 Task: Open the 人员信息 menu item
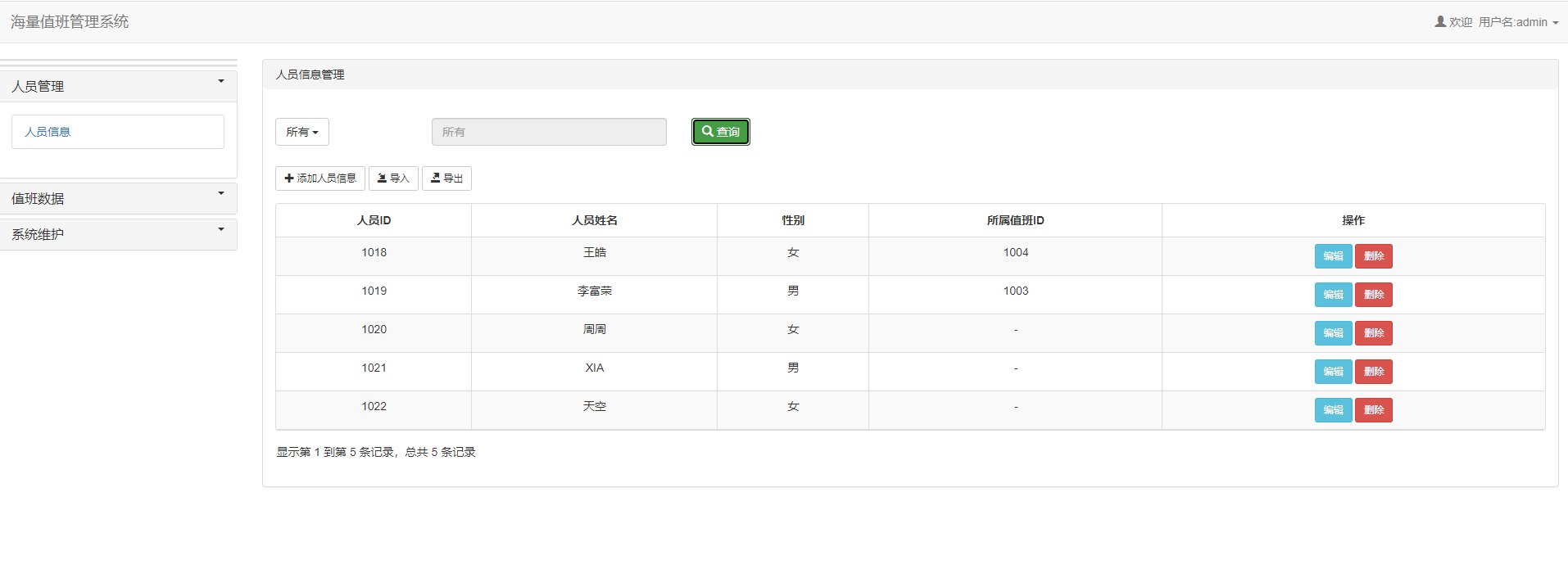48,132
